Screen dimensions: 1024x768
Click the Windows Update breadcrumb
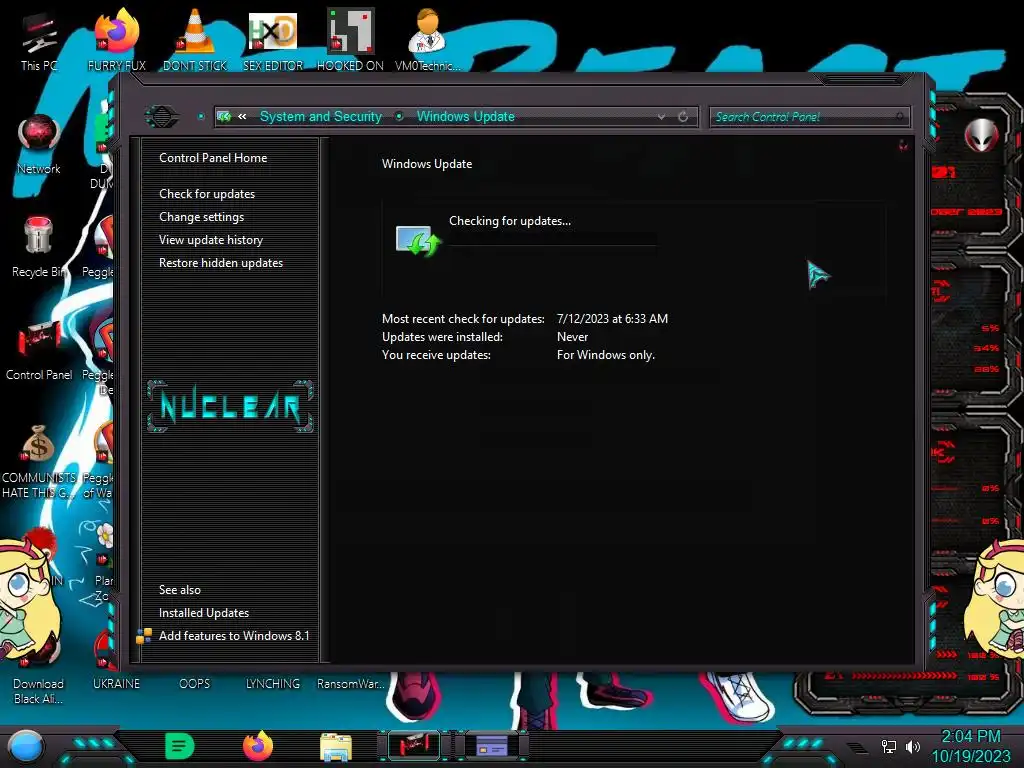tap(466, 116)
